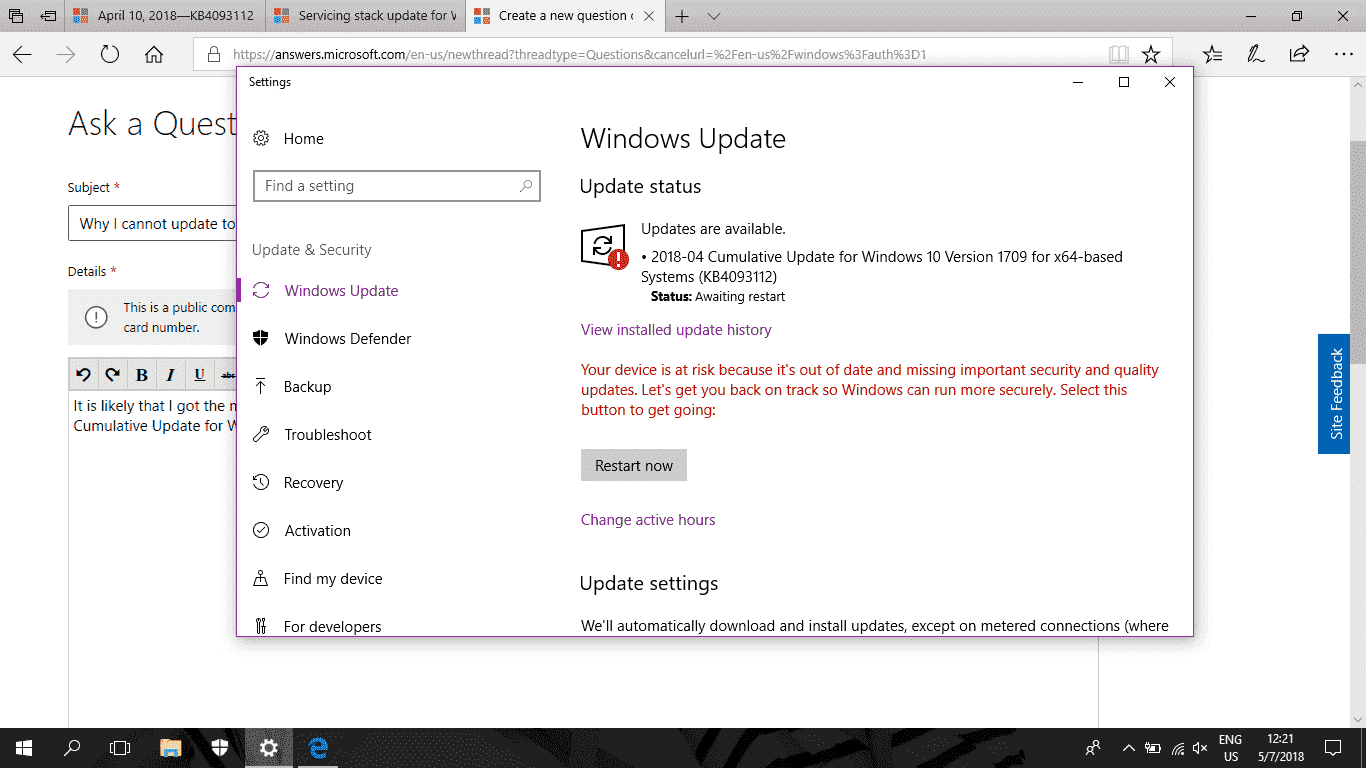Click the Edge icon on taskbar
The image size is (1366, 768).
(x=318, y=748)
